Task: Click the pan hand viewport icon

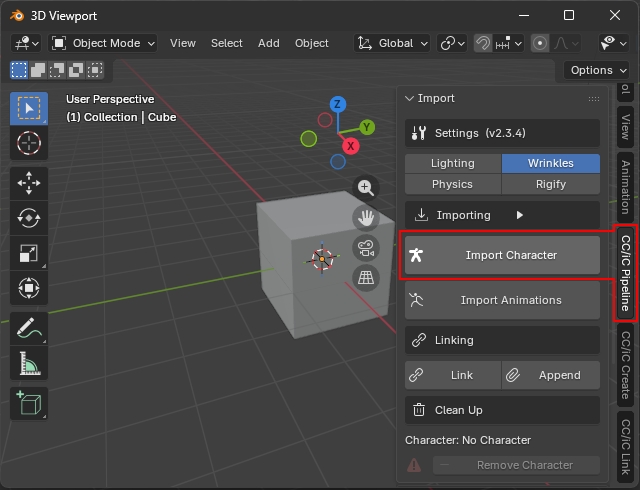Action: point(366,218)
